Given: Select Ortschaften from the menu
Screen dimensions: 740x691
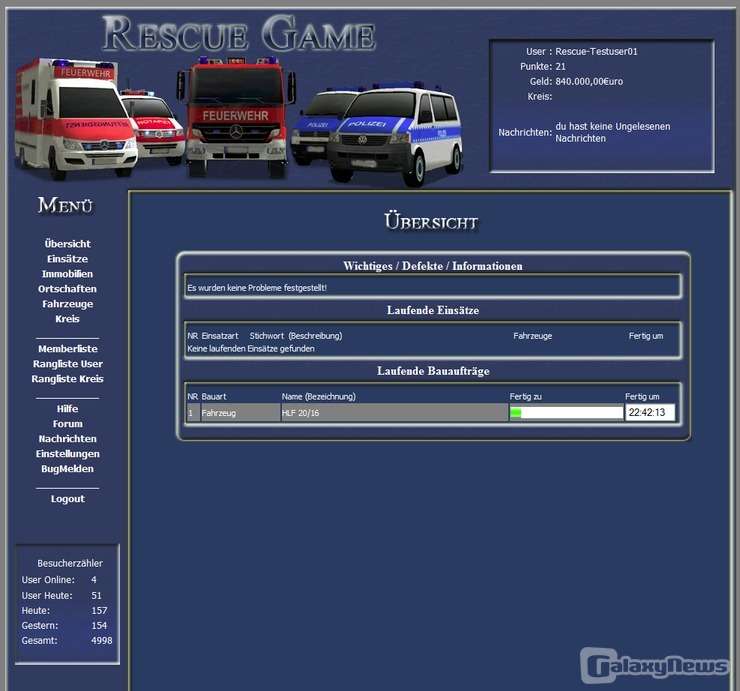Looking at the screenshot, I should tap(67, 289).
